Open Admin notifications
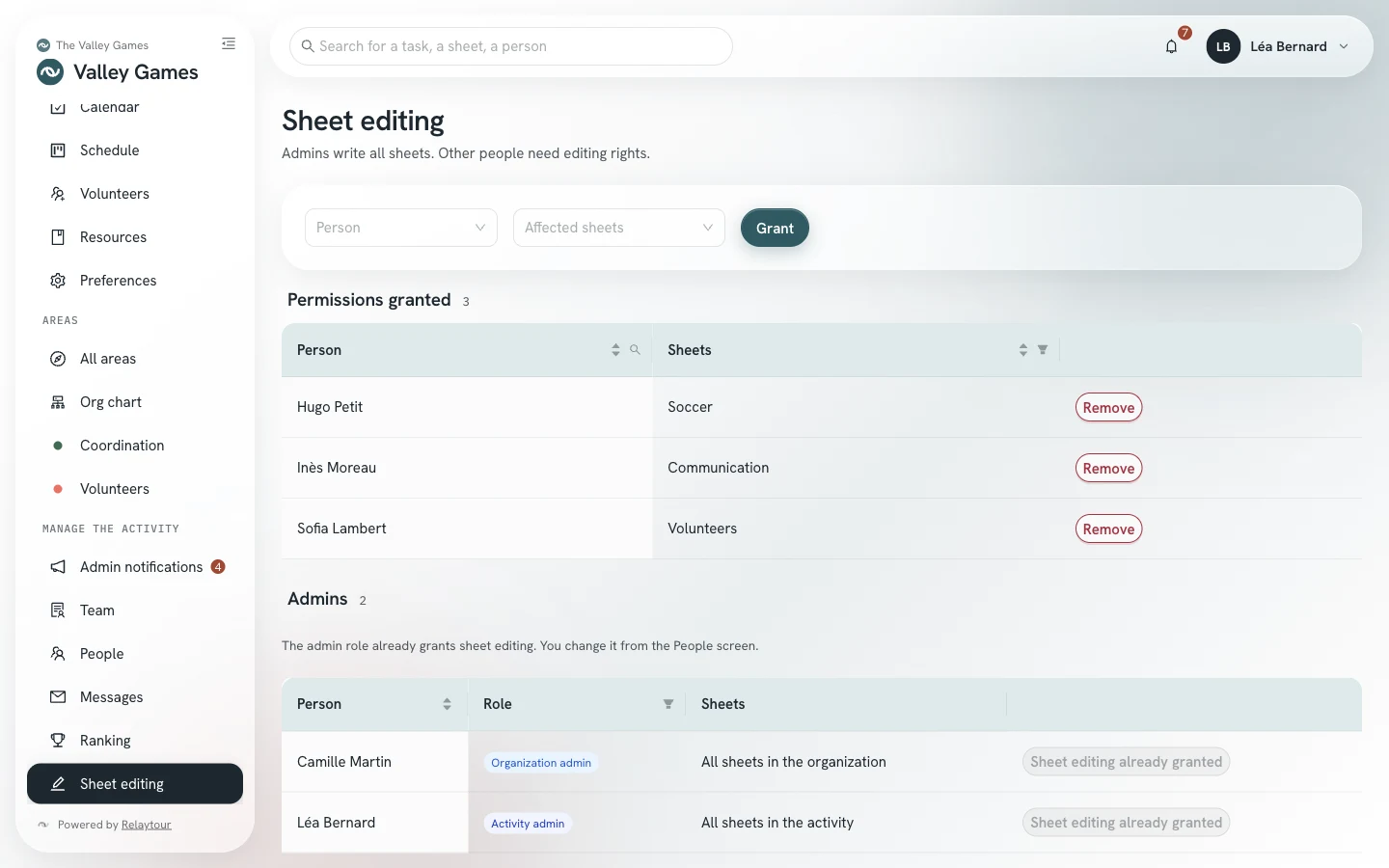 click(x=135, y=567)
